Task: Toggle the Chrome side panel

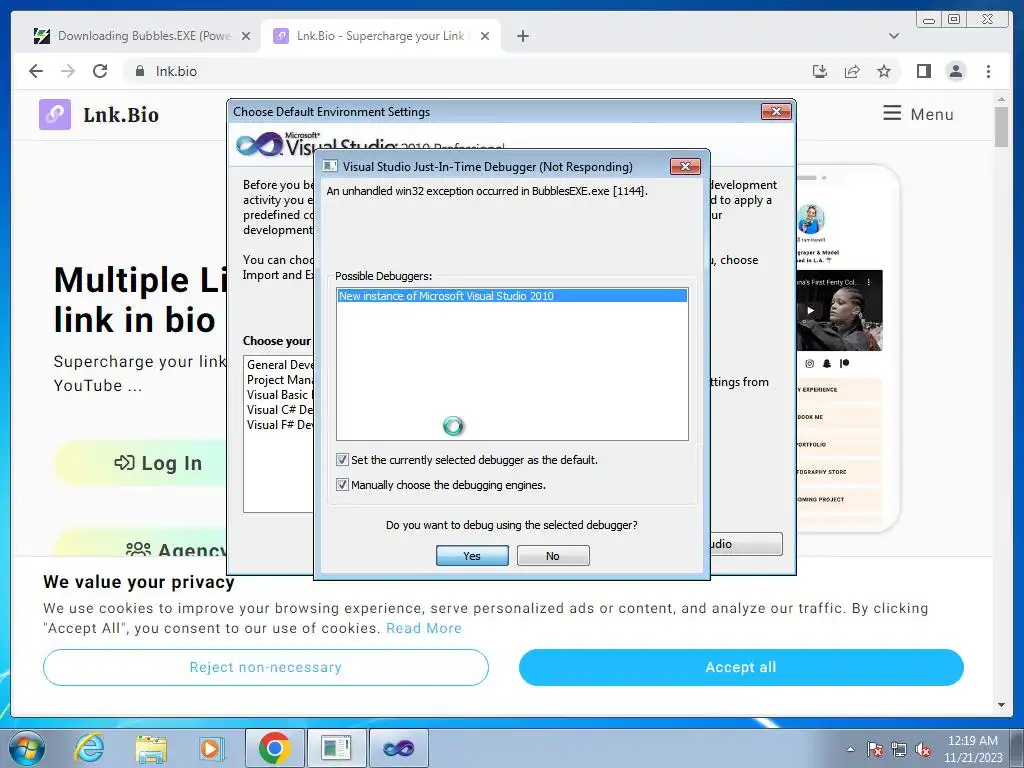Action: [923, 71]
